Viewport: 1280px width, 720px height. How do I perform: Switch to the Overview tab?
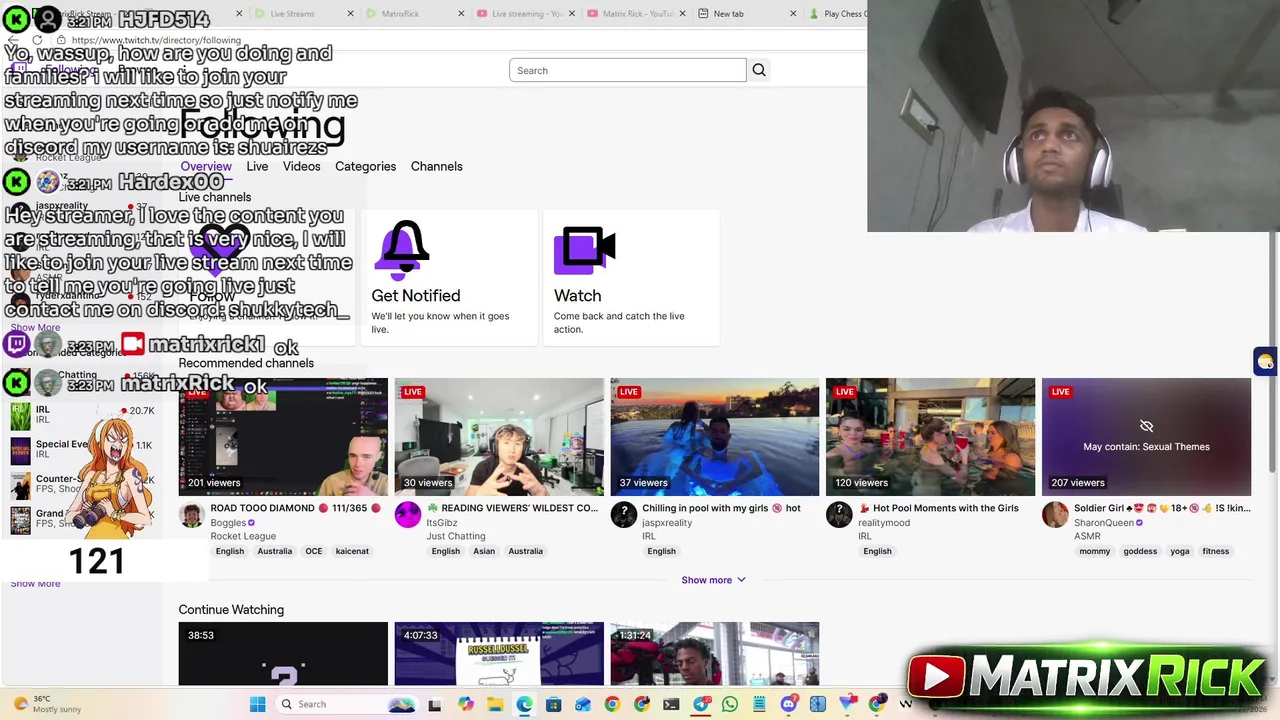[206, 166]
